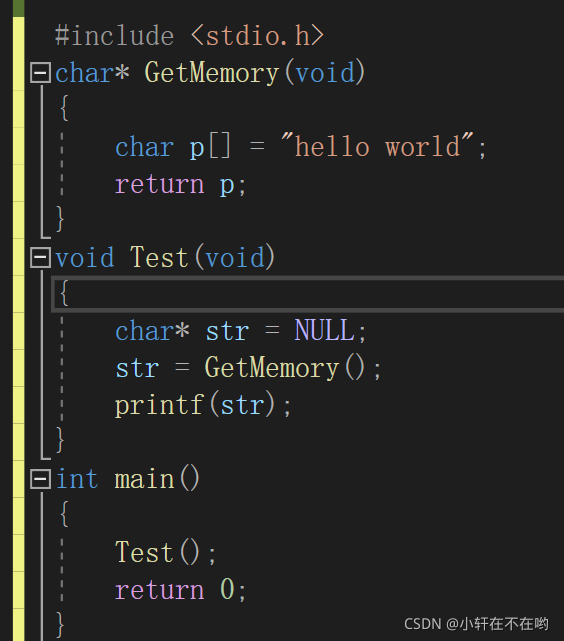The width and height of the screenshot is (564, 641).
Task: Click the return p statement
Action: pyautogui.click(x=180, y=184)
